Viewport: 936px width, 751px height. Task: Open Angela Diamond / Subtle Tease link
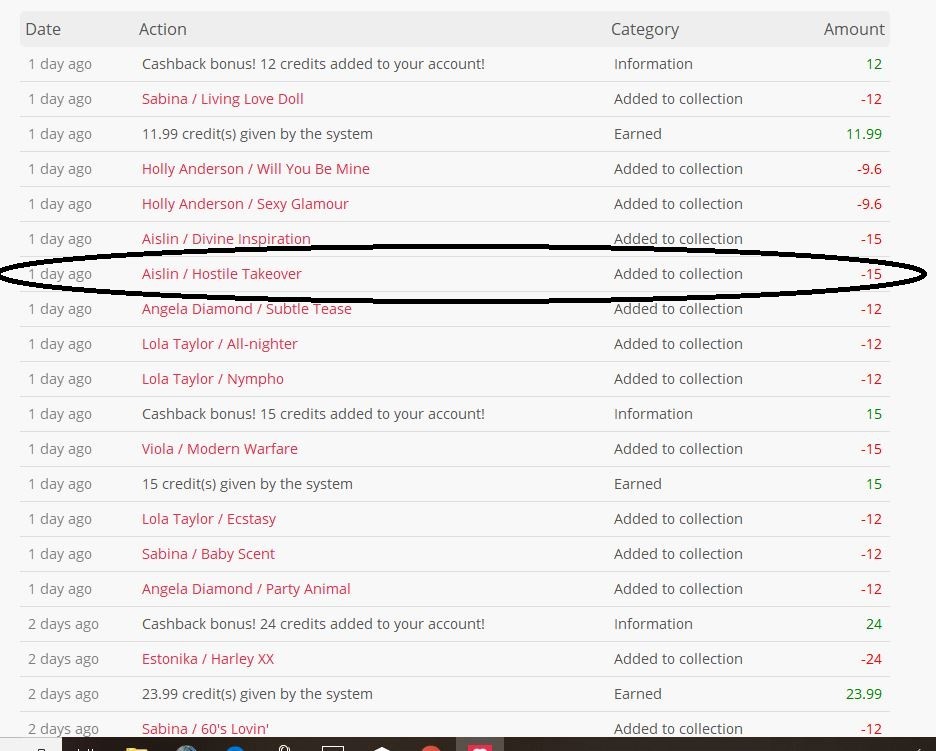pos(247,309)
